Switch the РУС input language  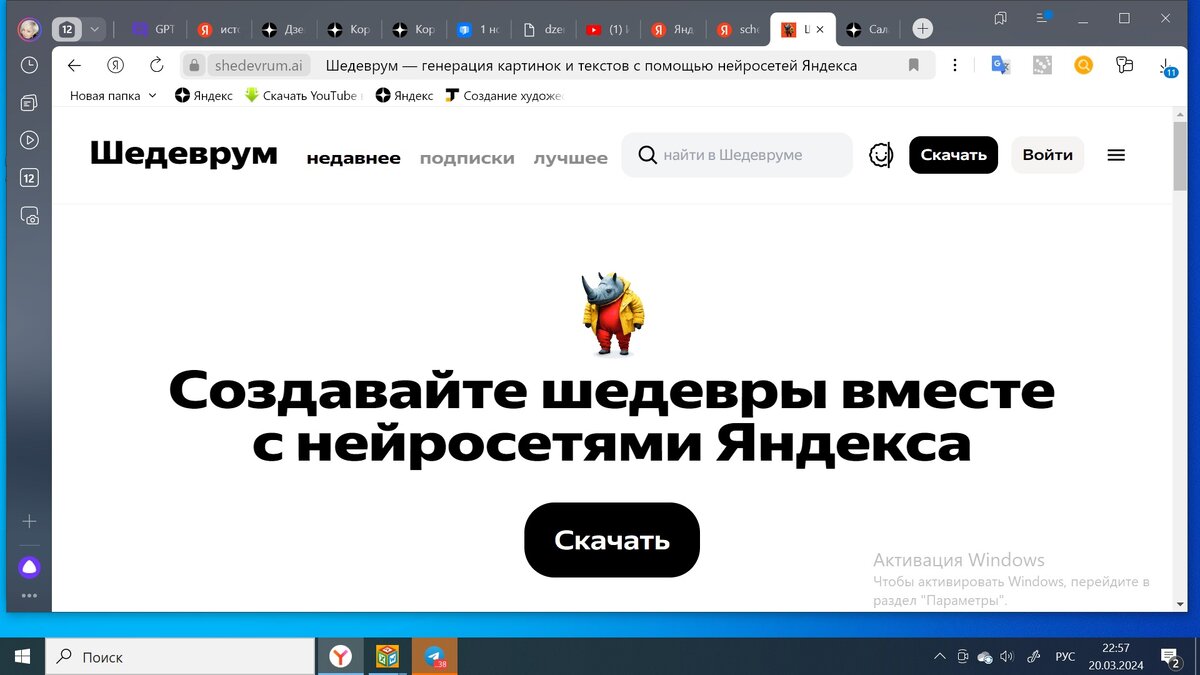pos(1066,657)
